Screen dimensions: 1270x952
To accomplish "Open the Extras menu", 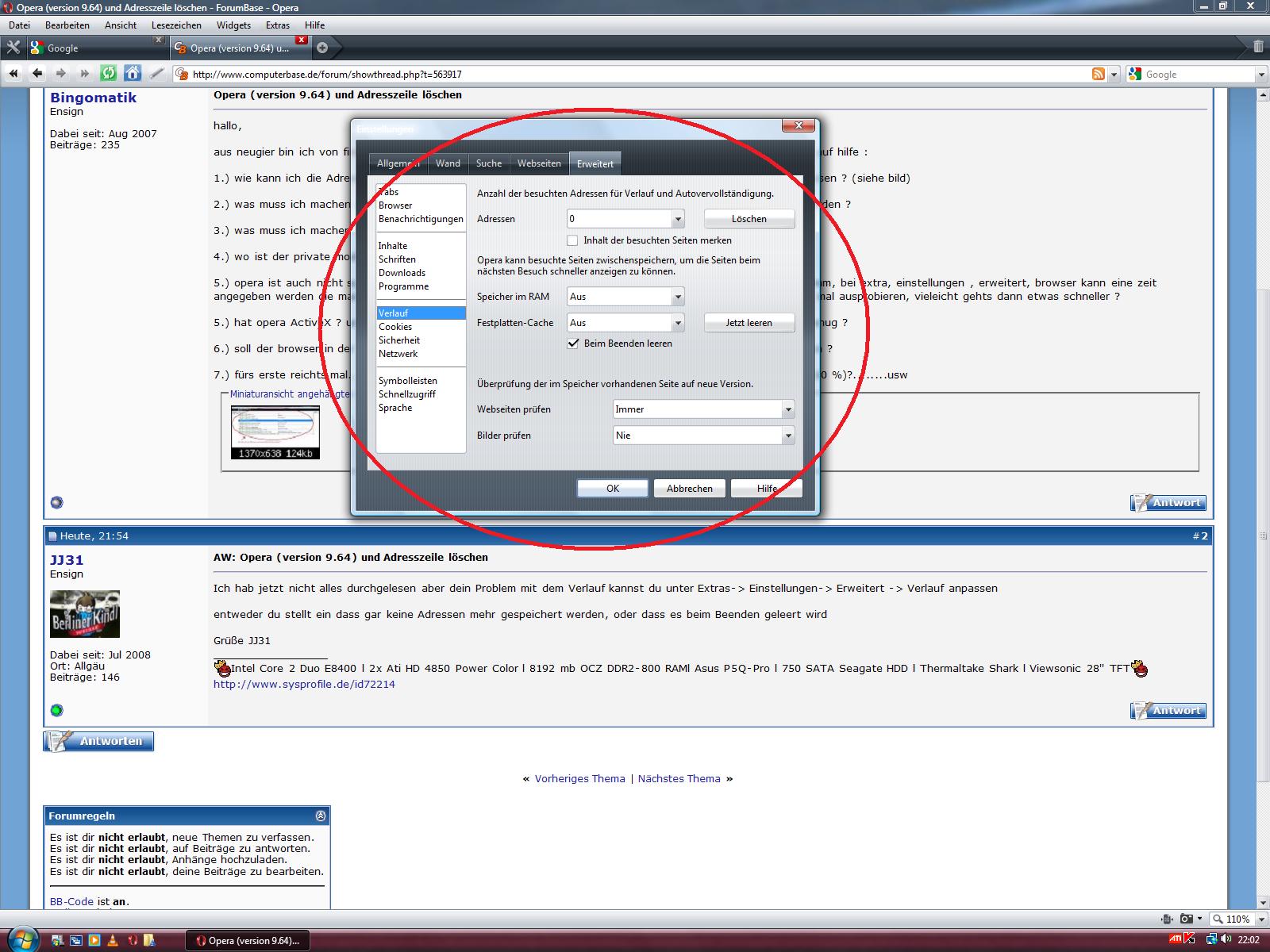I will pyautogui.click(x=278, y=25).
